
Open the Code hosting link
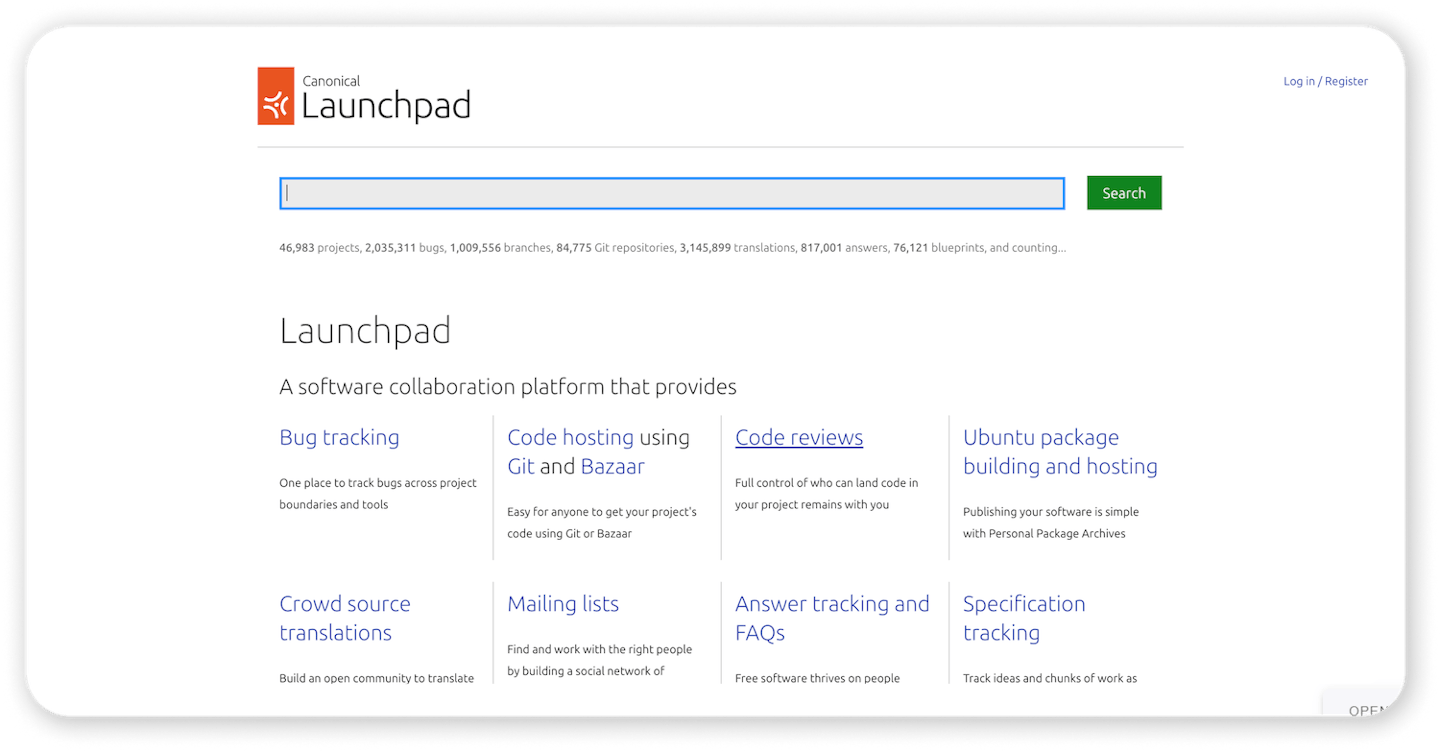pos(570,437)
